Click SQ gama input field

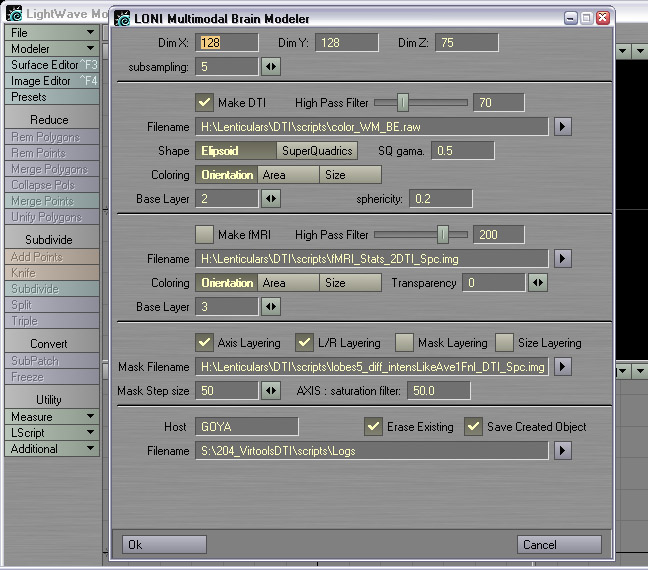(463, 151)
